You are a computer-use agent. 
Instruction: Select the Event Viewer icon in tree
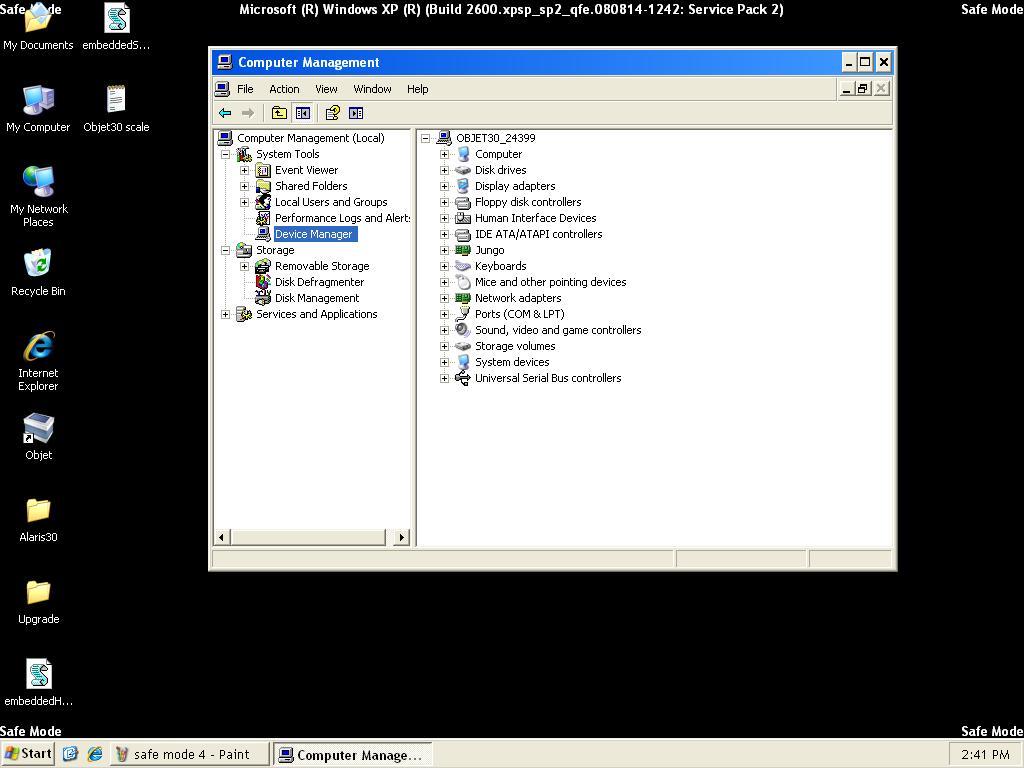pyautogui.click(x=263, y=170)
